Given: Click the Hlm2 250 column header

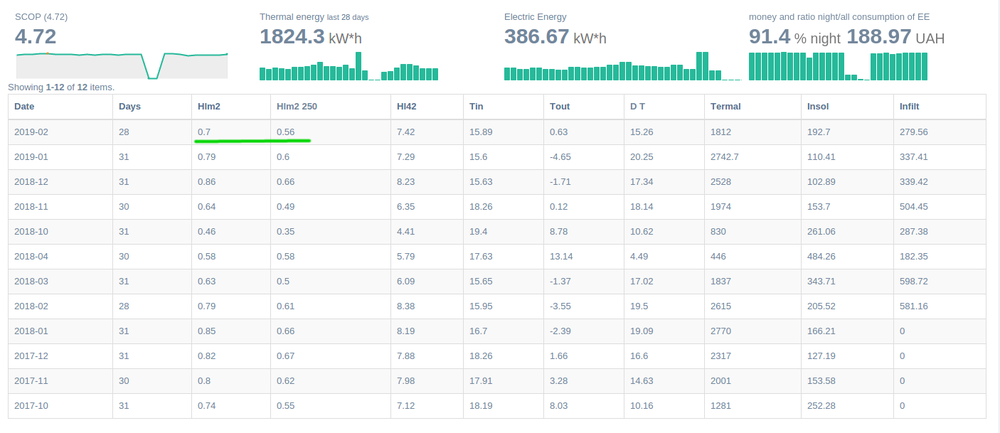Looking at the screenshot, I should coord(297,106).
